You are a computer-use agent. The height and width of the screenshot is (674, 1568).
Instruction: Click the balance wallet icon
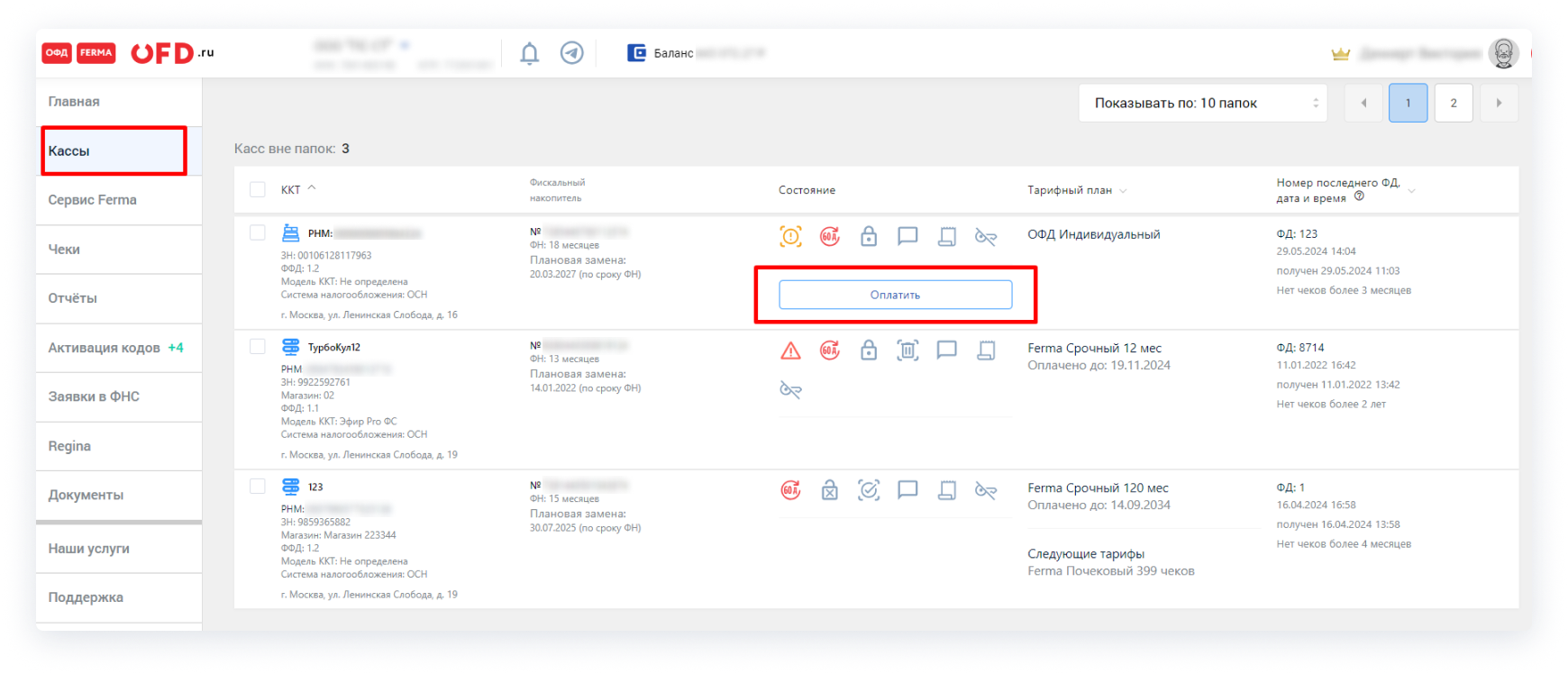coord(636,53)
